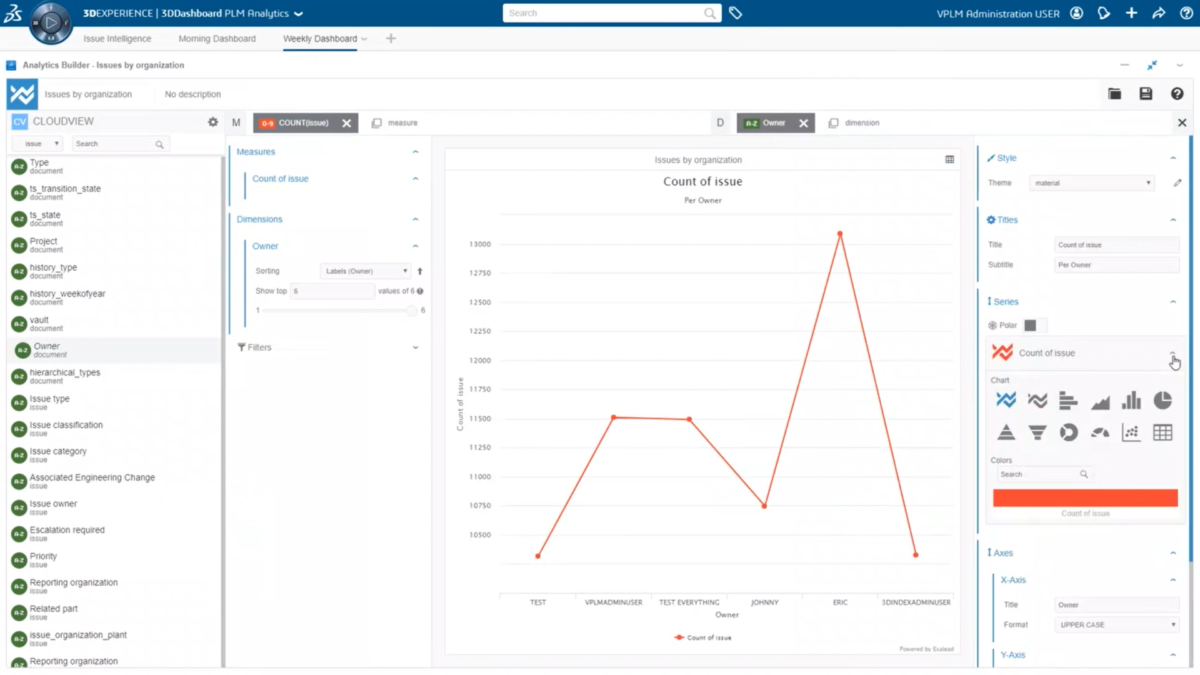The height and width of the screenshot is (675, 1200).
Task: Select the Weekly Dashboard tab
Action: tap(320, 39)
